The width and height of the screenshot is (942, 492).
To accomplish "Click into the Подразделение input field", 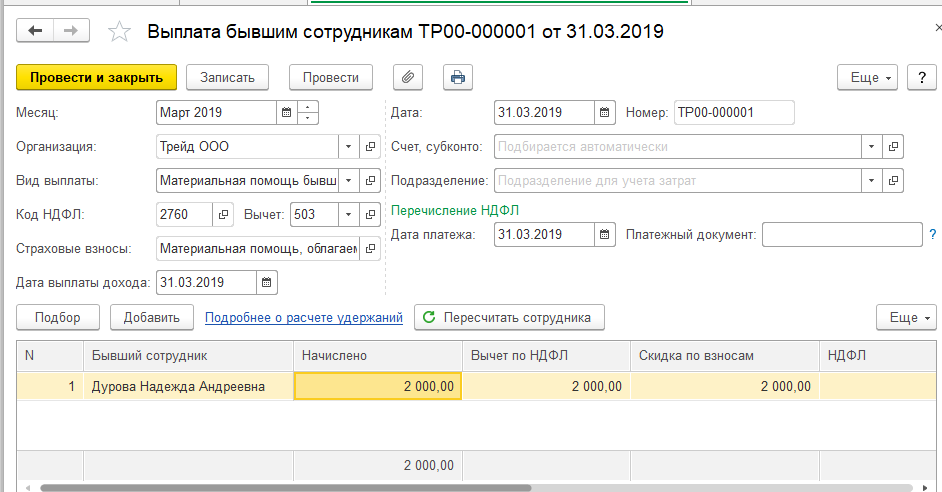I will (678, 180).
